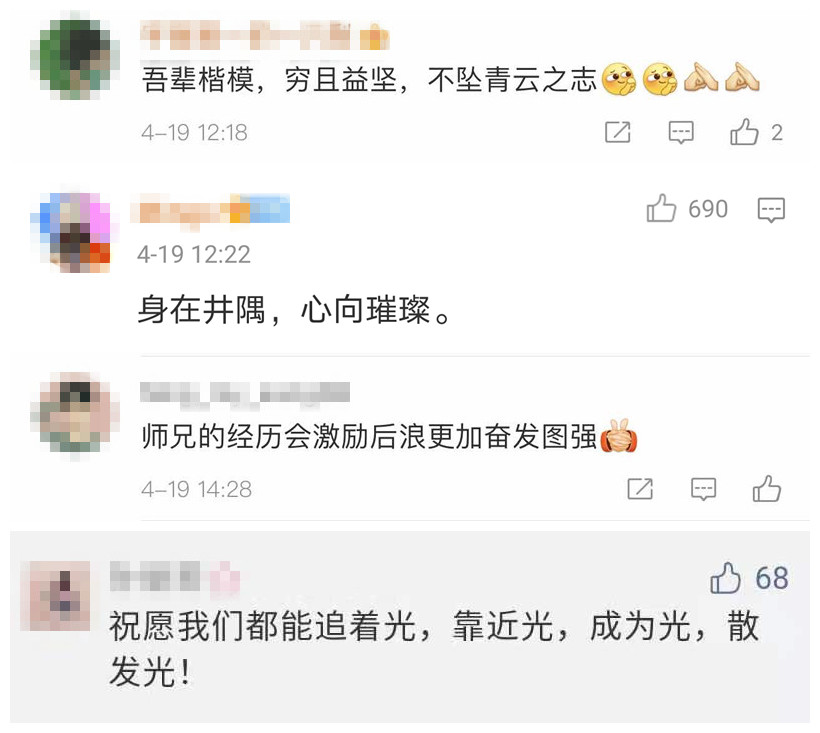
Task: Reply to the 师兄的经历 comment
Action: [x=703, y=489]
